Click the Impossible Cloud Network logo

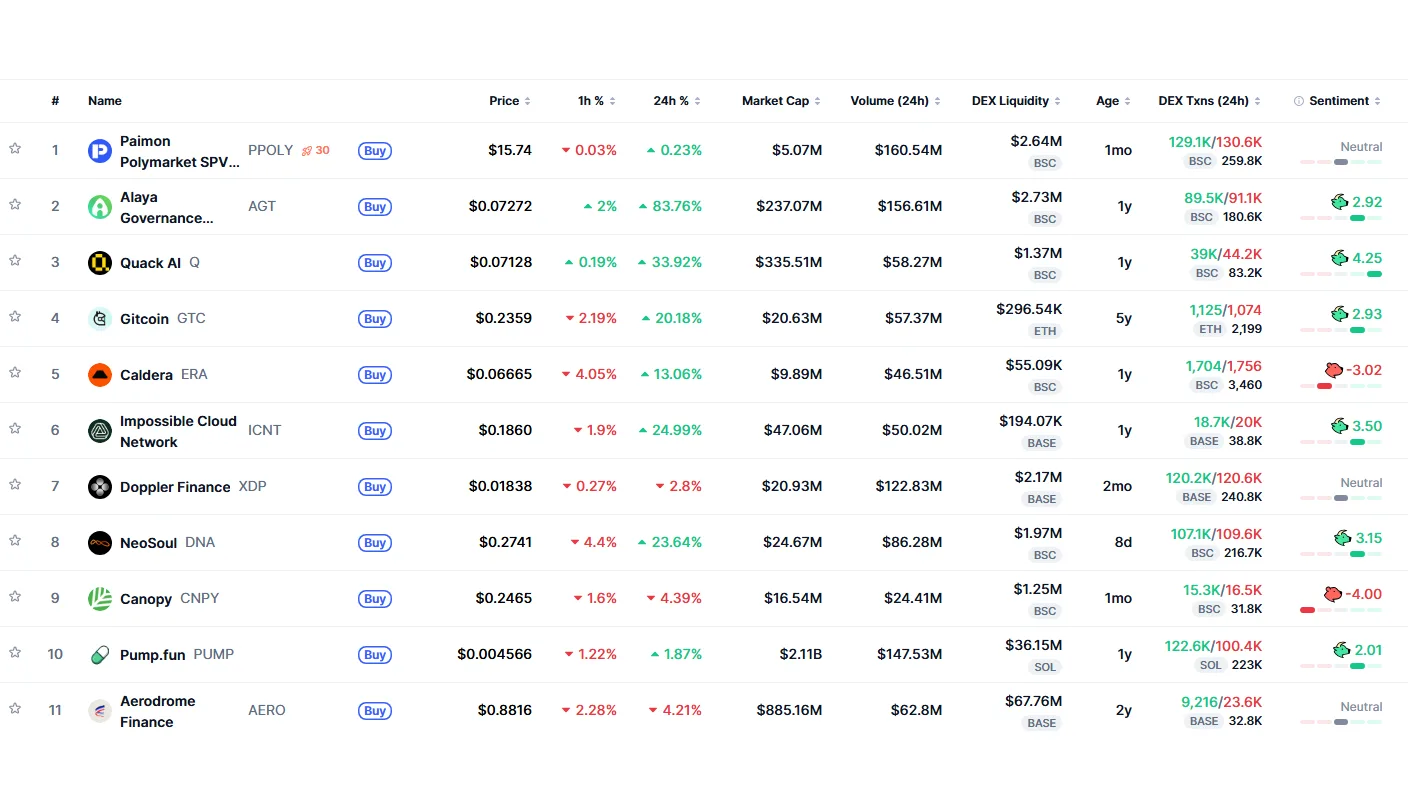[x=99, y=431]
